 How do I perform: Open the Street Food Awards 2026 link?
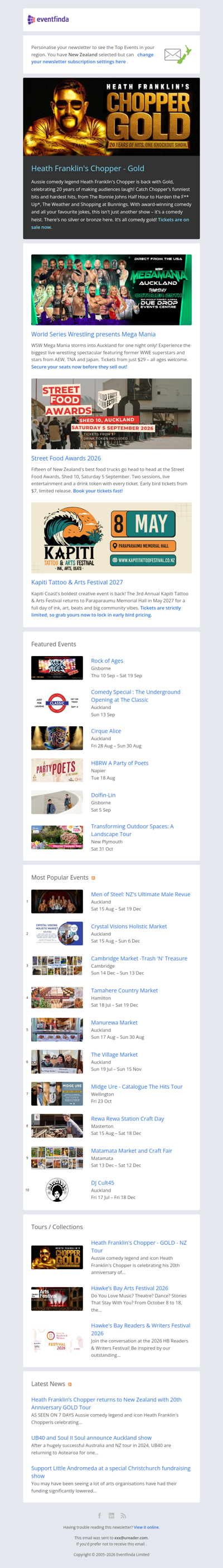point(66,458)
